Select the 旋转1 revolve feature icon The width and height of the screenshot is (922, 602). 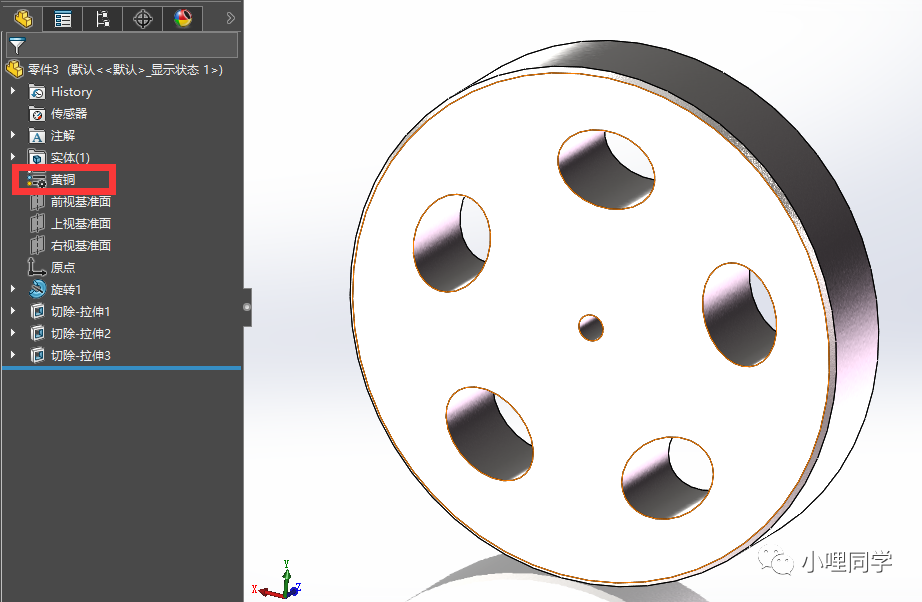click(x=36, y=289)
